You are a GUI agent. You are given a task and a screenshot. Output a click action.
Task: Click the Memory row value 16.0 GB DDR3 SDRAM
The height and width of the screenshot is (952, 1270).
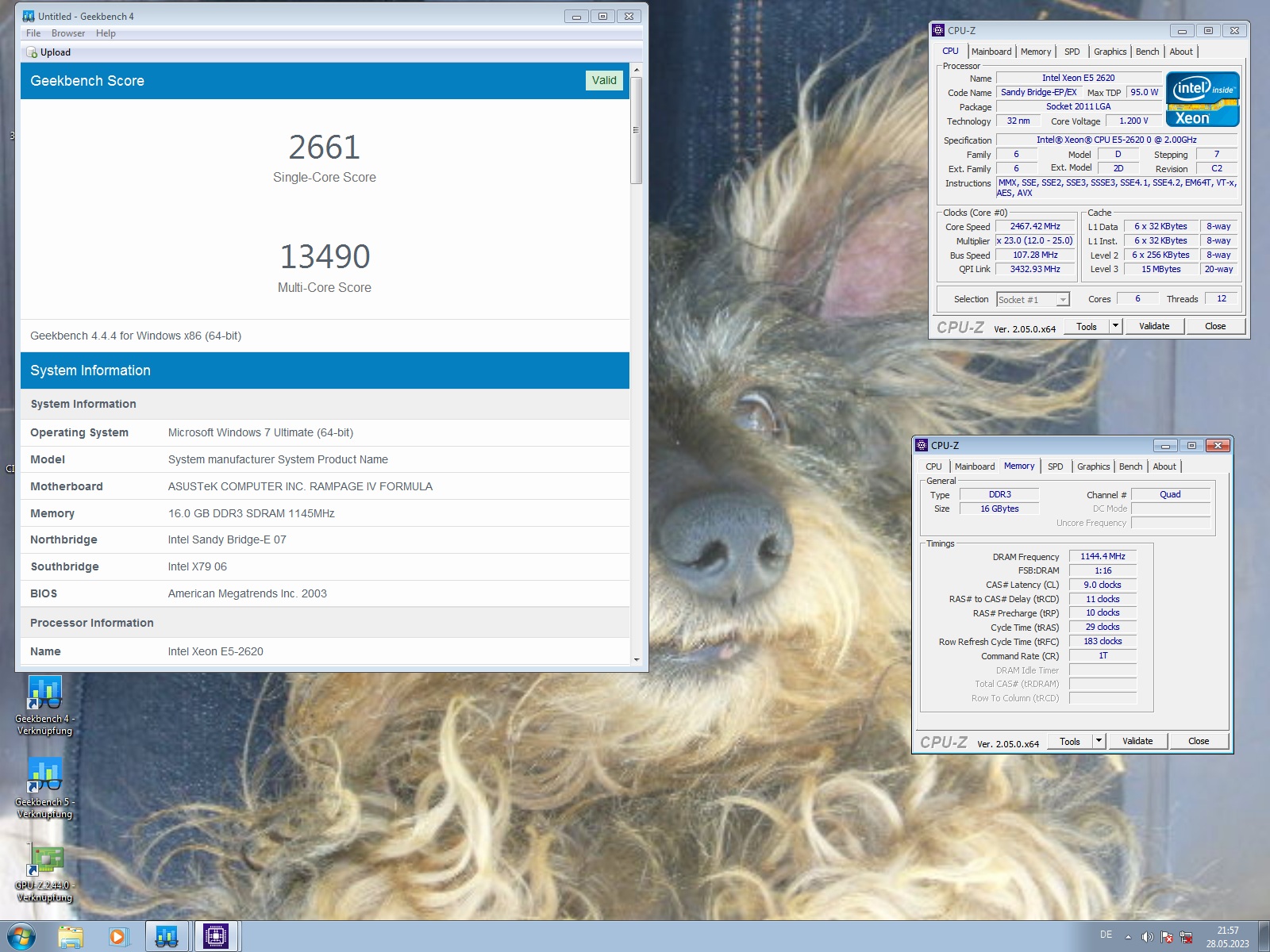click(x=251, y=513)
